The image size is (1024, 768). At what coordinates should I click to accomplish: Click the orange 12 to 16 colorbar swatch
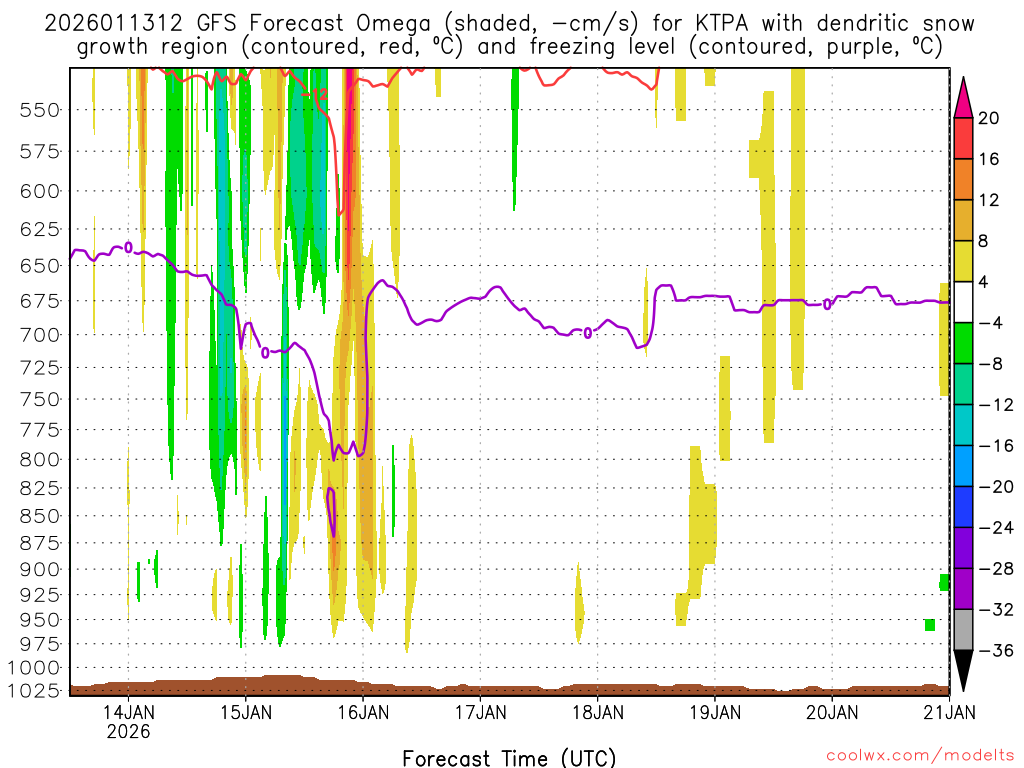click(x=963, y=180)
